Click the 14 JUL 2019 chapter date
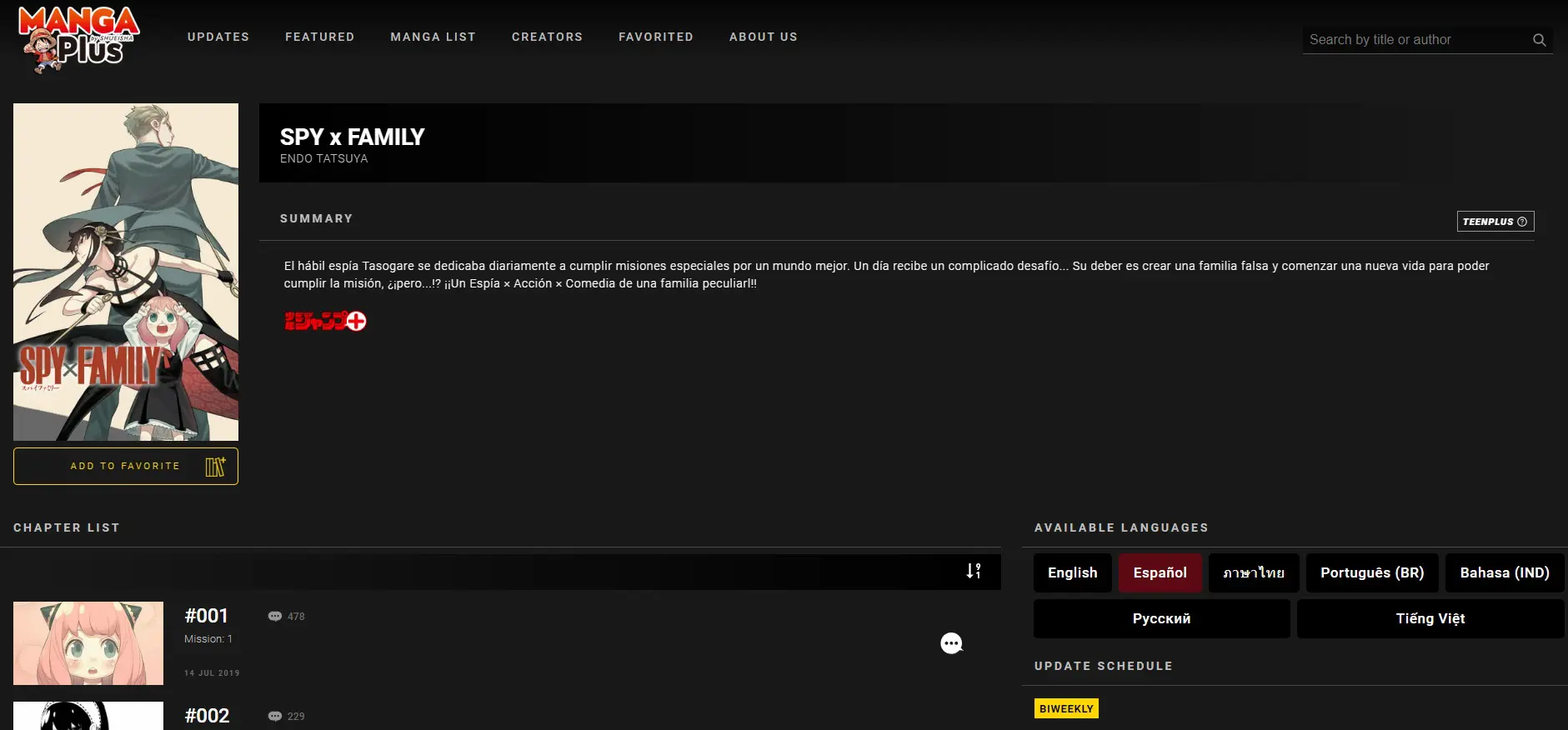The width and height of the screenshot is (1568, 730). (x=212, y=673)
